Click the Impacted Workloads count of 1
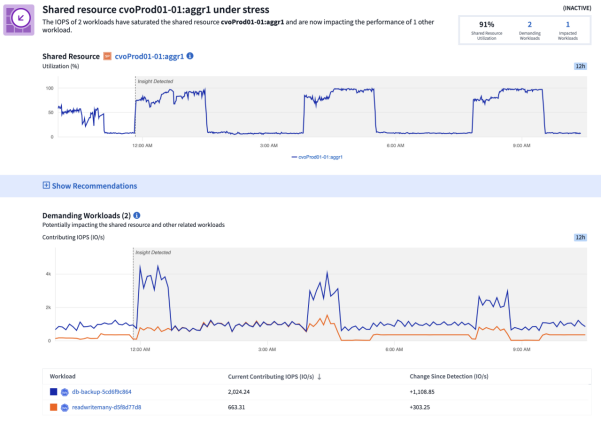Viewport: 602px width, 422px height. [x=569, y=25]
